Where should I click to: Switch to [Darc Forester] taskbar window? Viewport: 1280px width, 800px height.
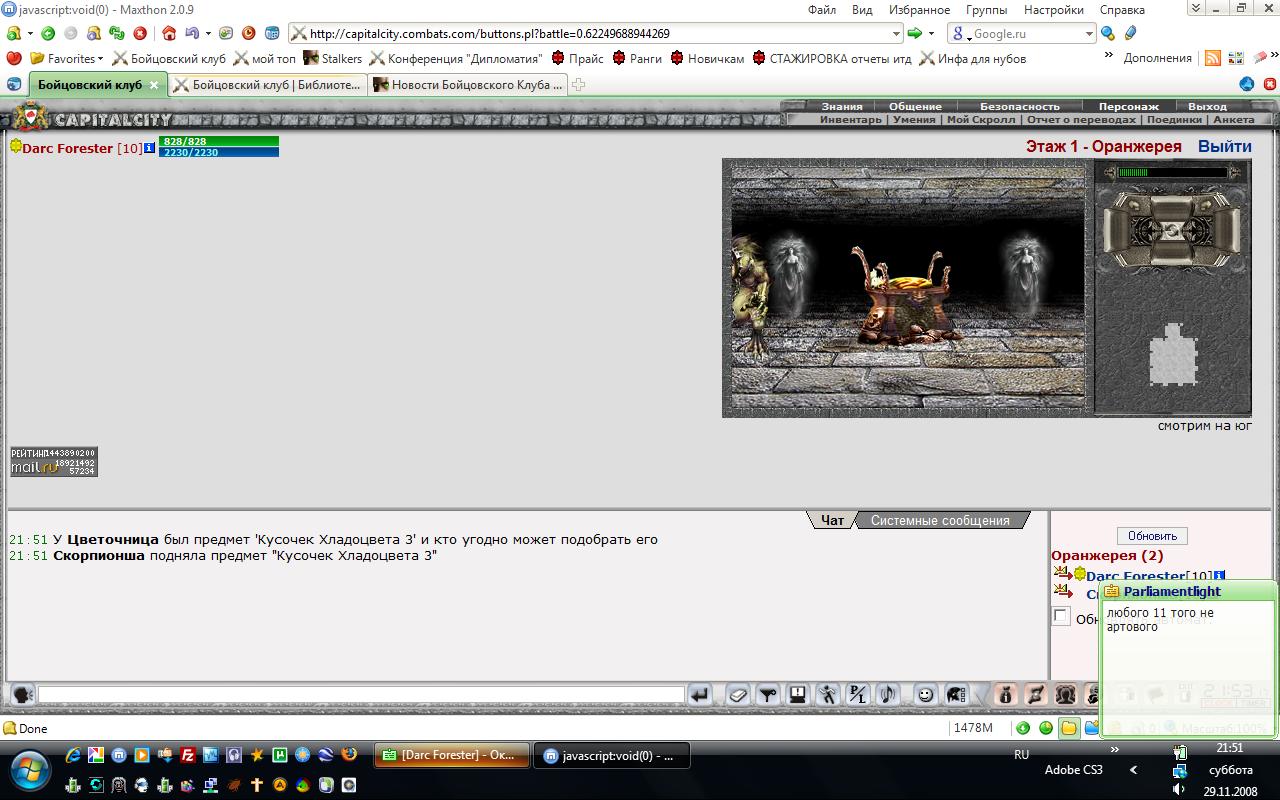point(450,755)
